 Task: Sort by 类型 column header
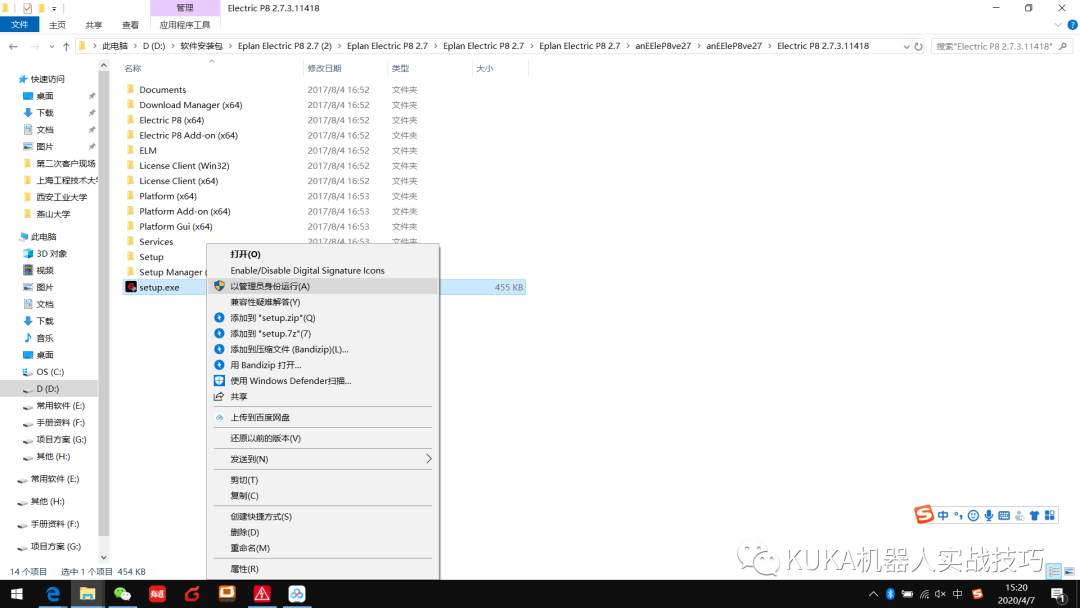point(400,68)
